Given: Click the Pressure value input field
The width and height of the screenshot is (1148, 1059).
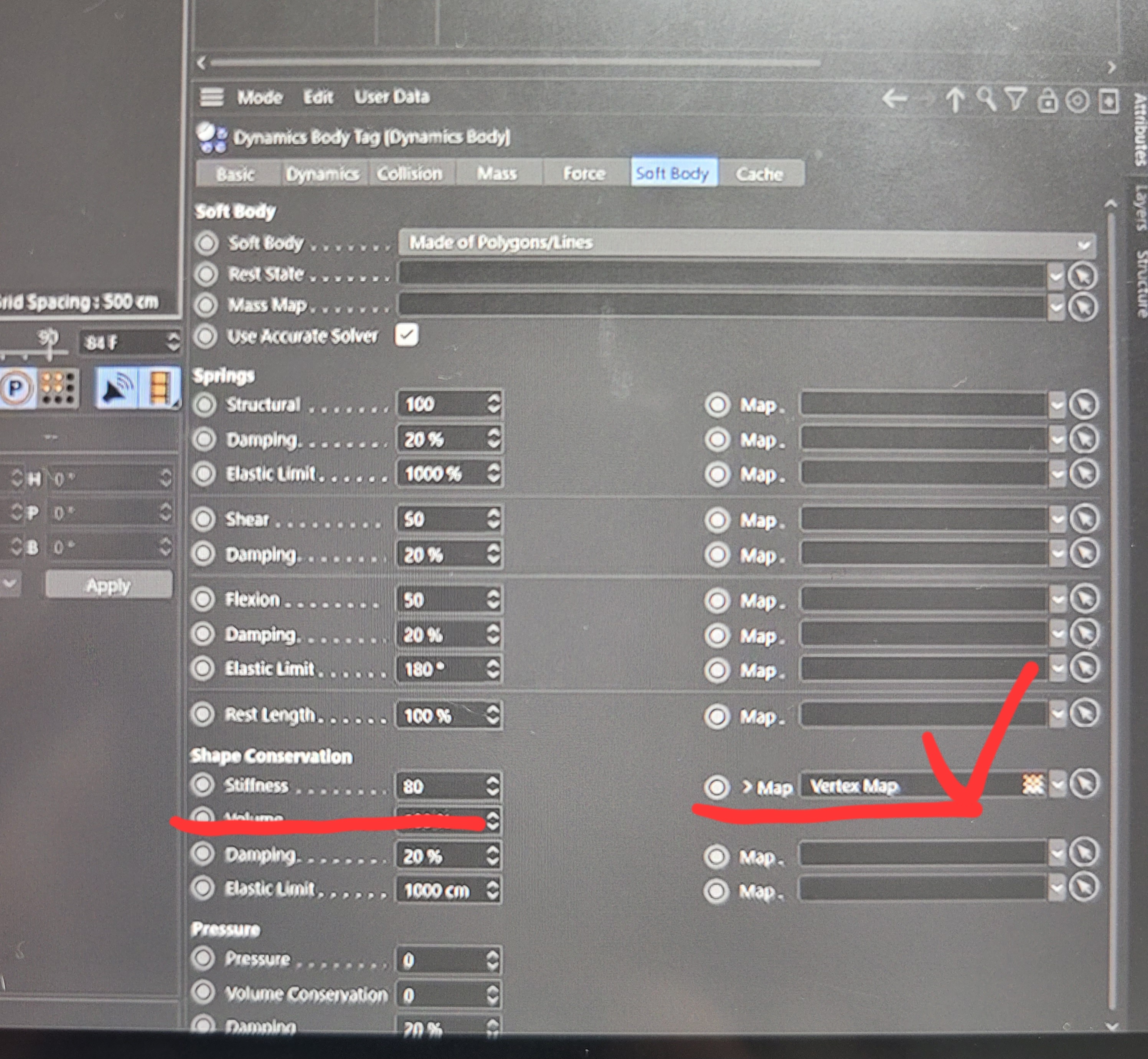Looking at the screenshot, I should click(449, 960).
